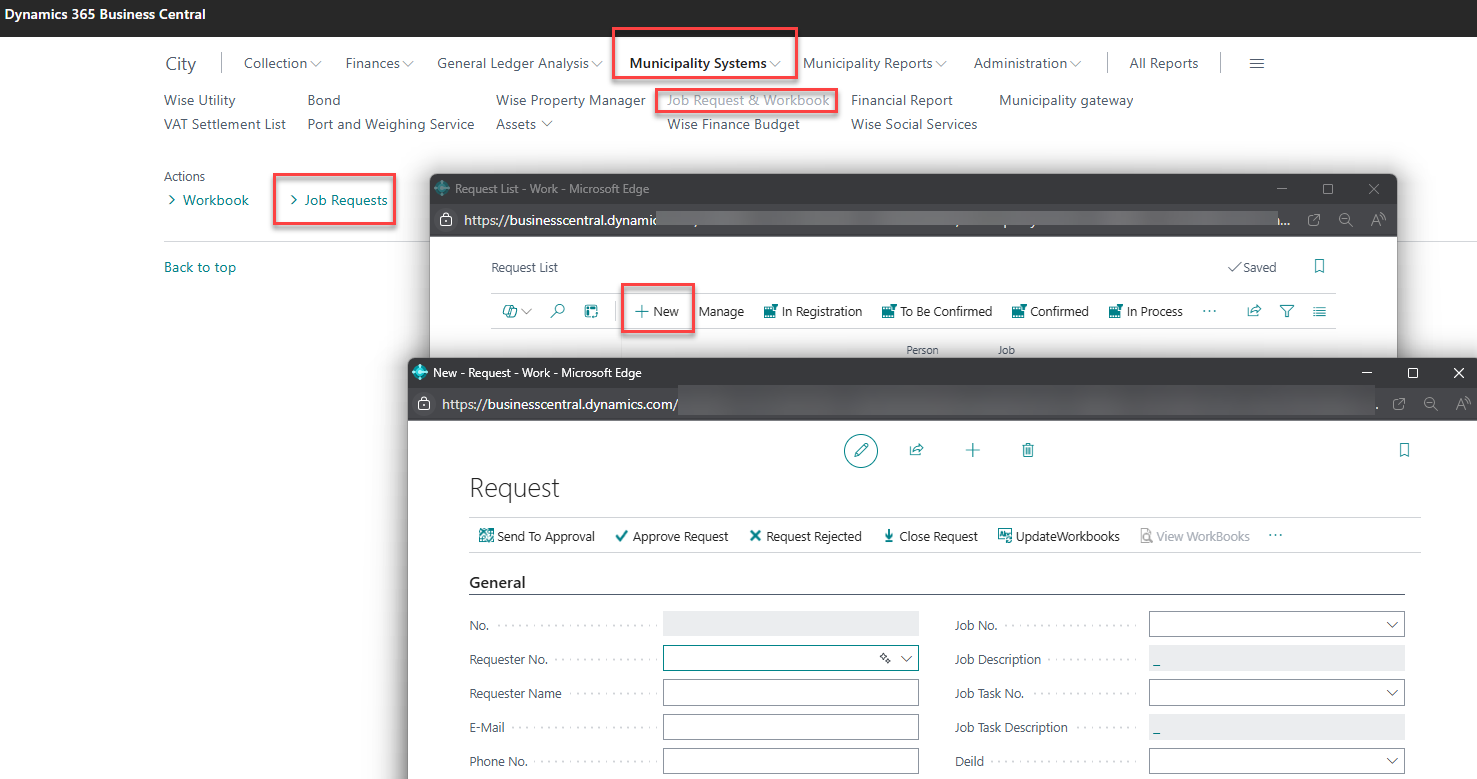1477x779 pixels.
Task: Open Wise Property Manager
Action: click(571, 100)
